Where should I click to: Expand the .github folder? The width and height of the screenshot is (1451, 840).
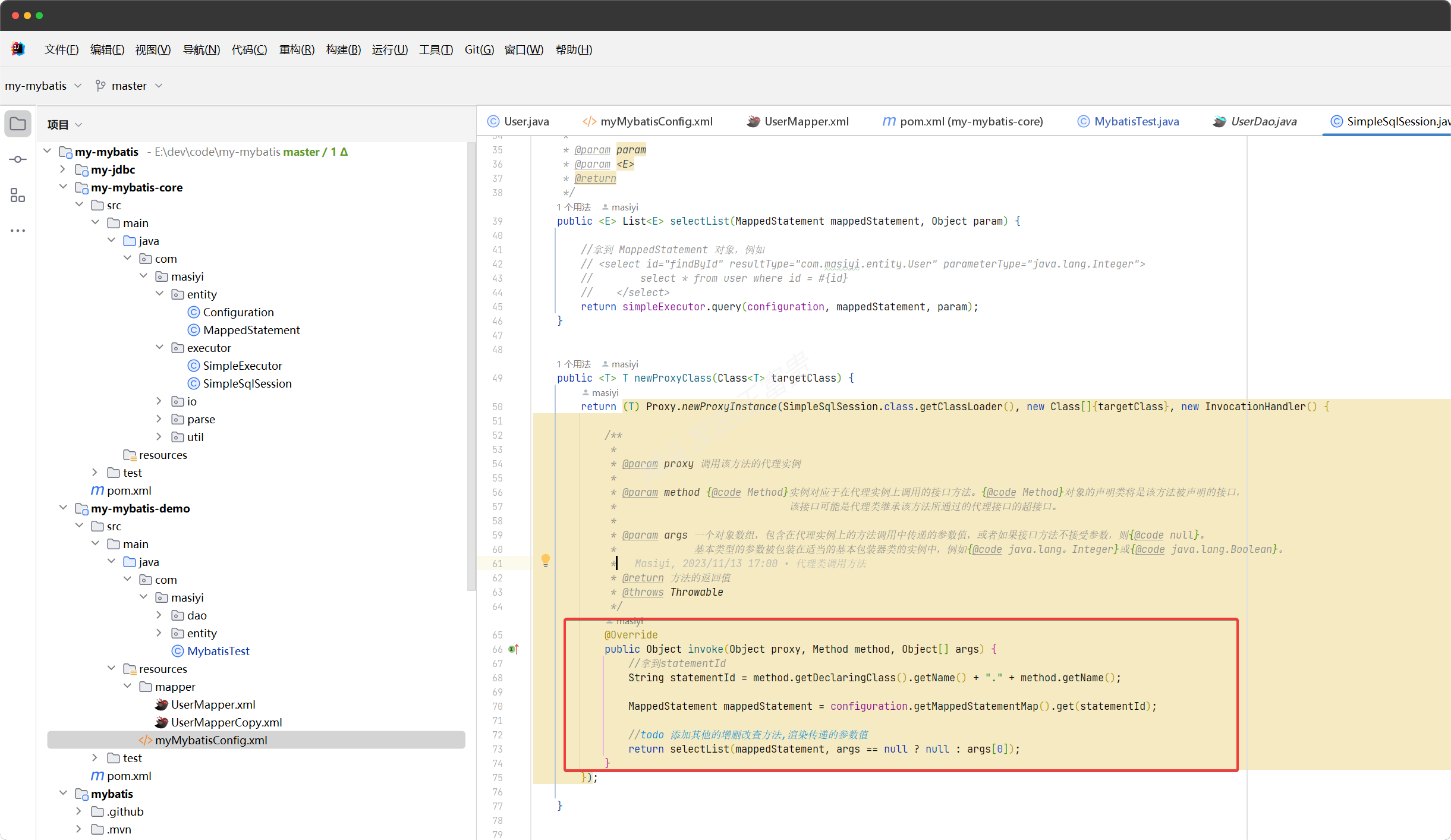(x=78, y=811)
